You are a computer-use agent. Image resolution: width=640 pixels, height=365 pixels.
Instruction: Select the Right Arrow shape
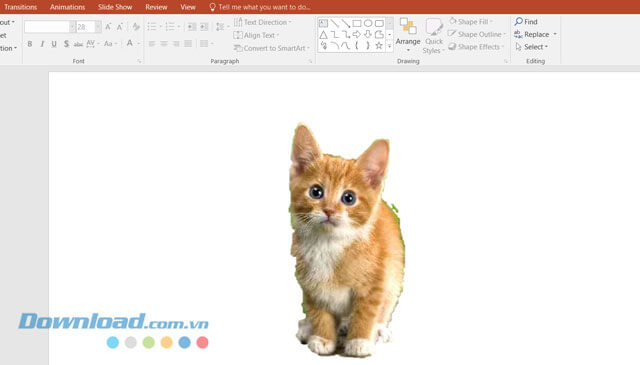tap(357, 35)
